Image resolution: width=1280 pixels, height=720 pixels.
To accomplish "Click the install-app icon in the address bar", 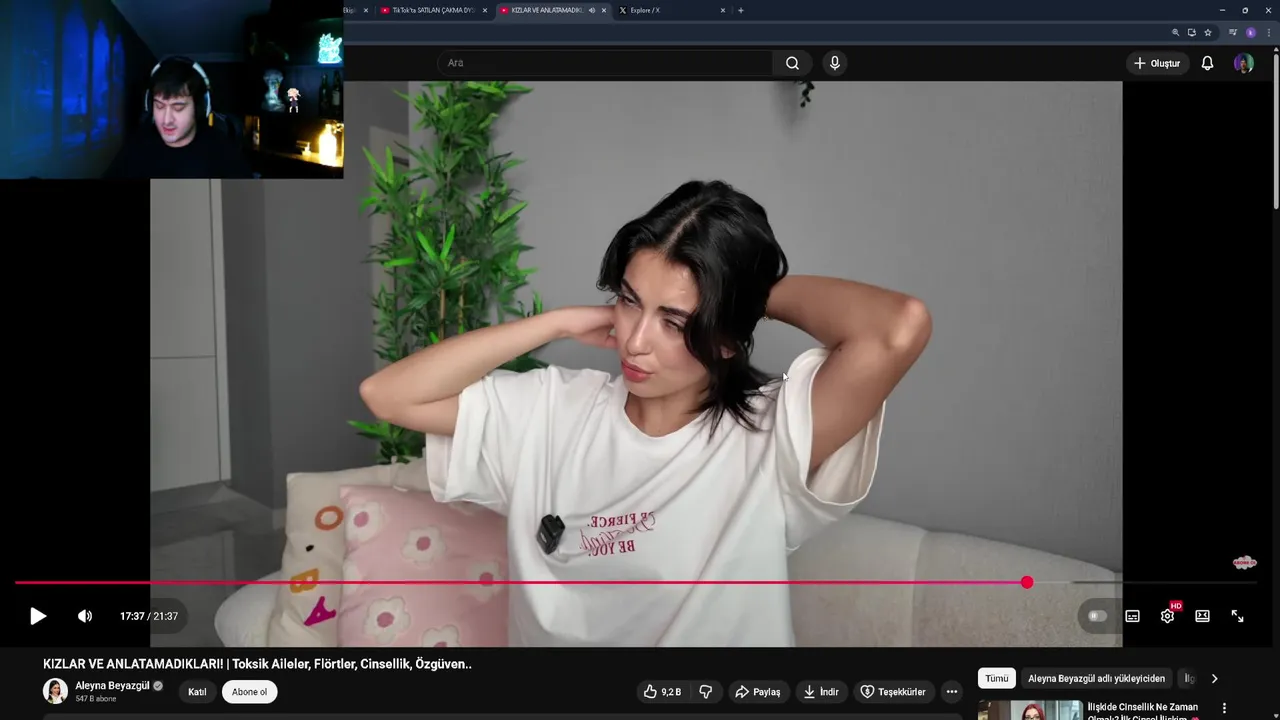I will coord(1191,32).
